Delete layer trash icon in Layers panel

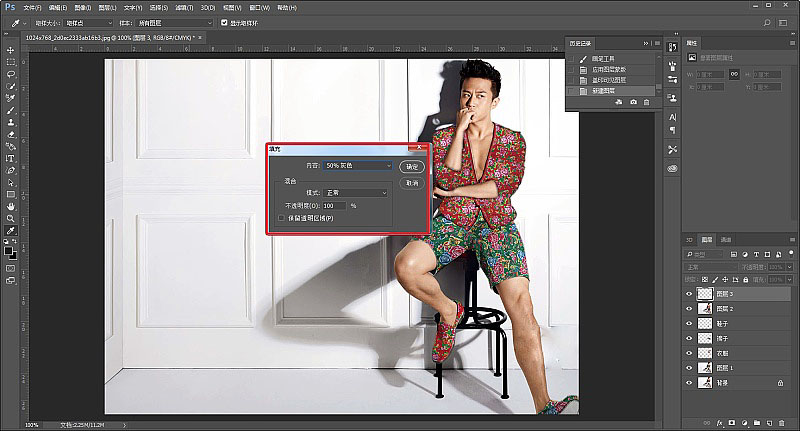pos(782,423)
